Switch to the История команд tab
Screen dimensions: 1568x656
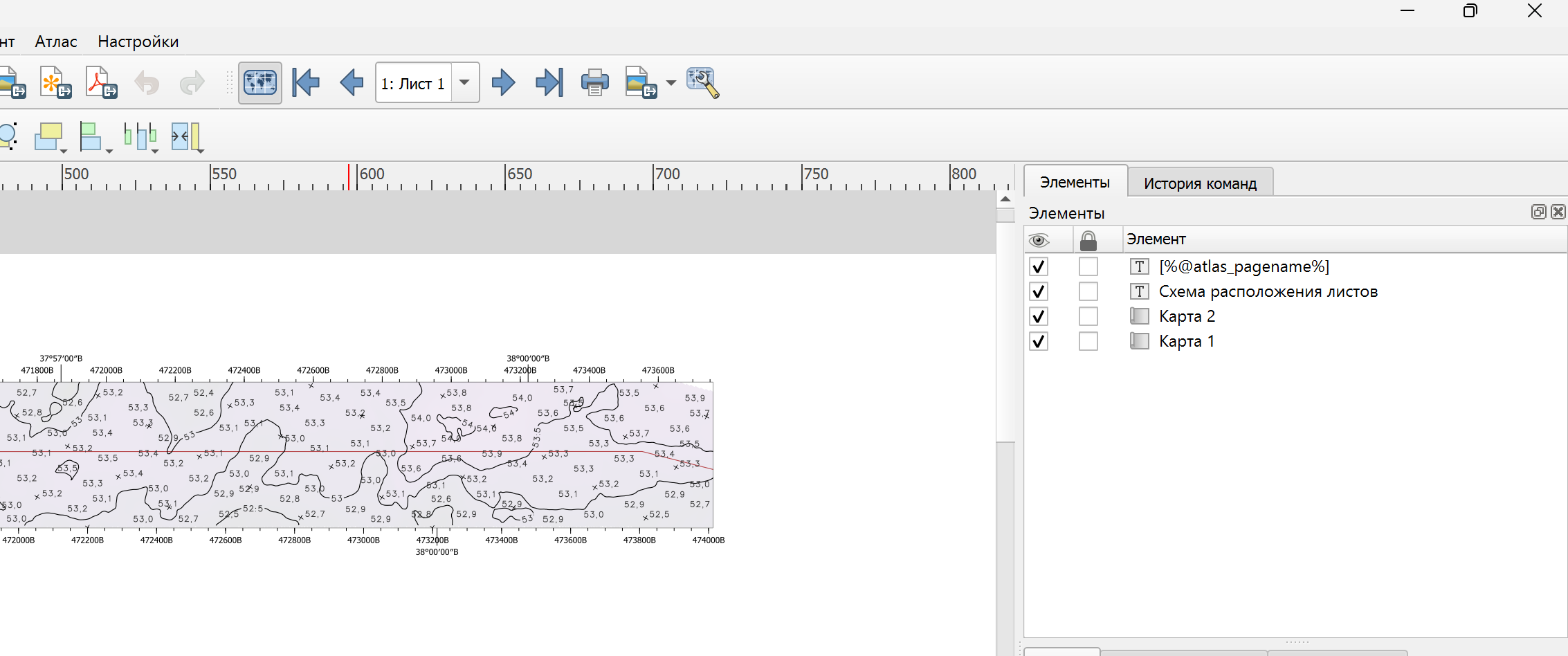coord(1200,183)
